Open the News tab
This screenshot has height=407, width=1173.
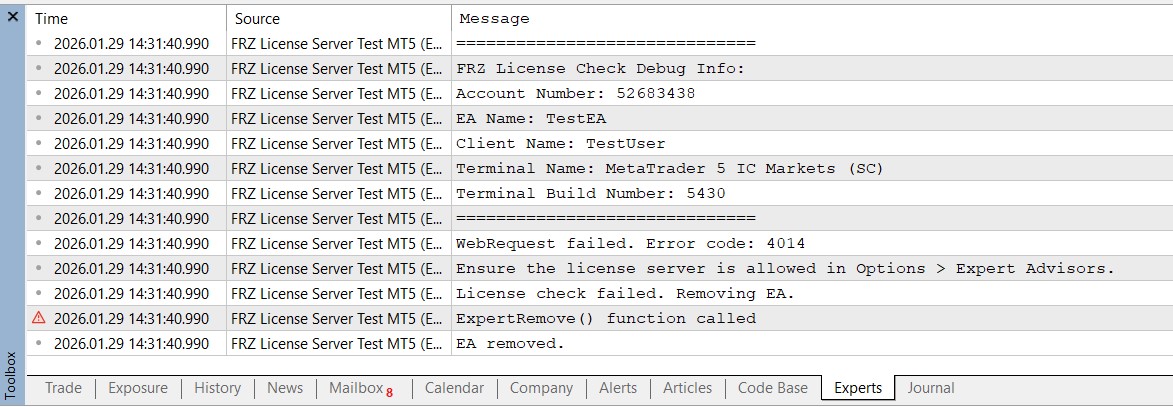[x=285, y=388]
